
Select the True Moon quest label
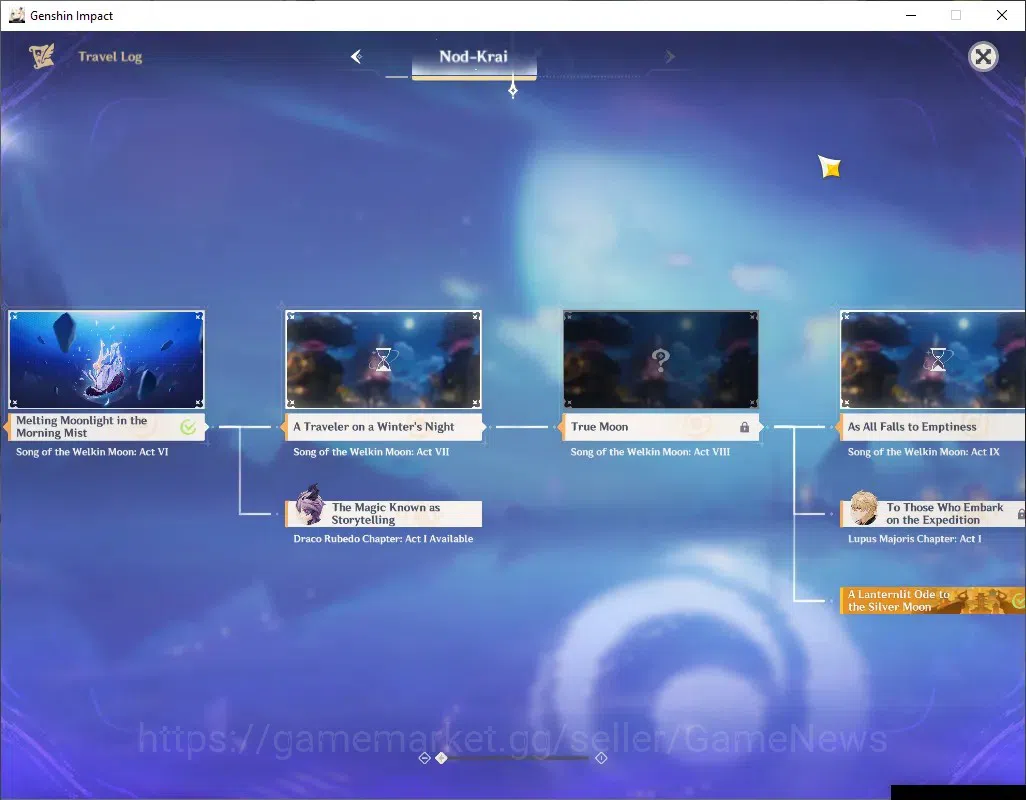click(x=661, y=426)
